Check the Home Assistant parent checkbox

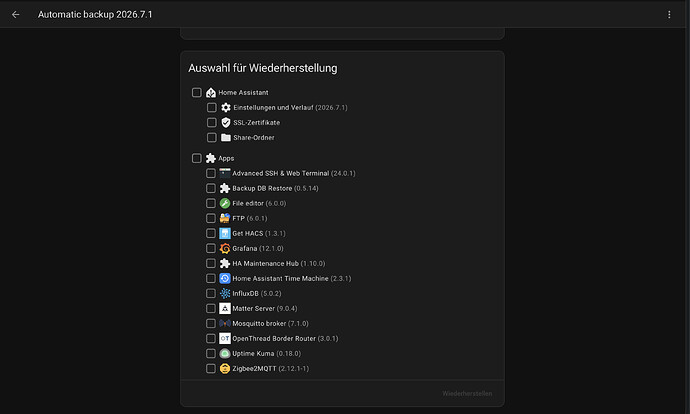[197, 92]
